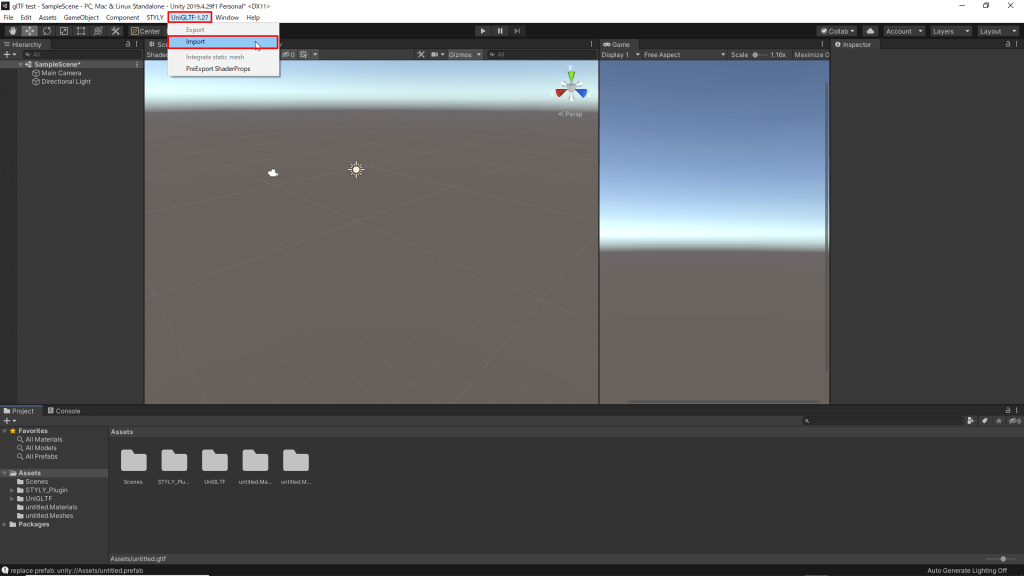Toggle Gizmos visibility in the Scene view
Screen dimensions: 1024x576
(461, 55)
